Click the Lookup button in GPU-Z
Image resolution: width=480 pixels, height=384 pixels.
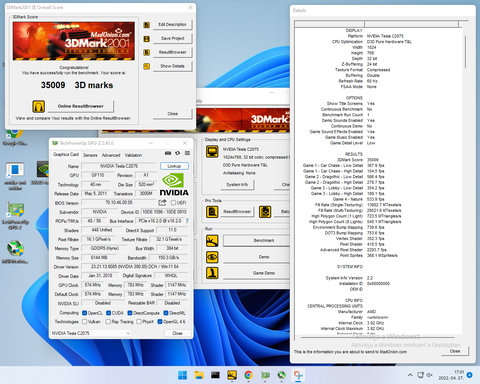coord(174,166)
